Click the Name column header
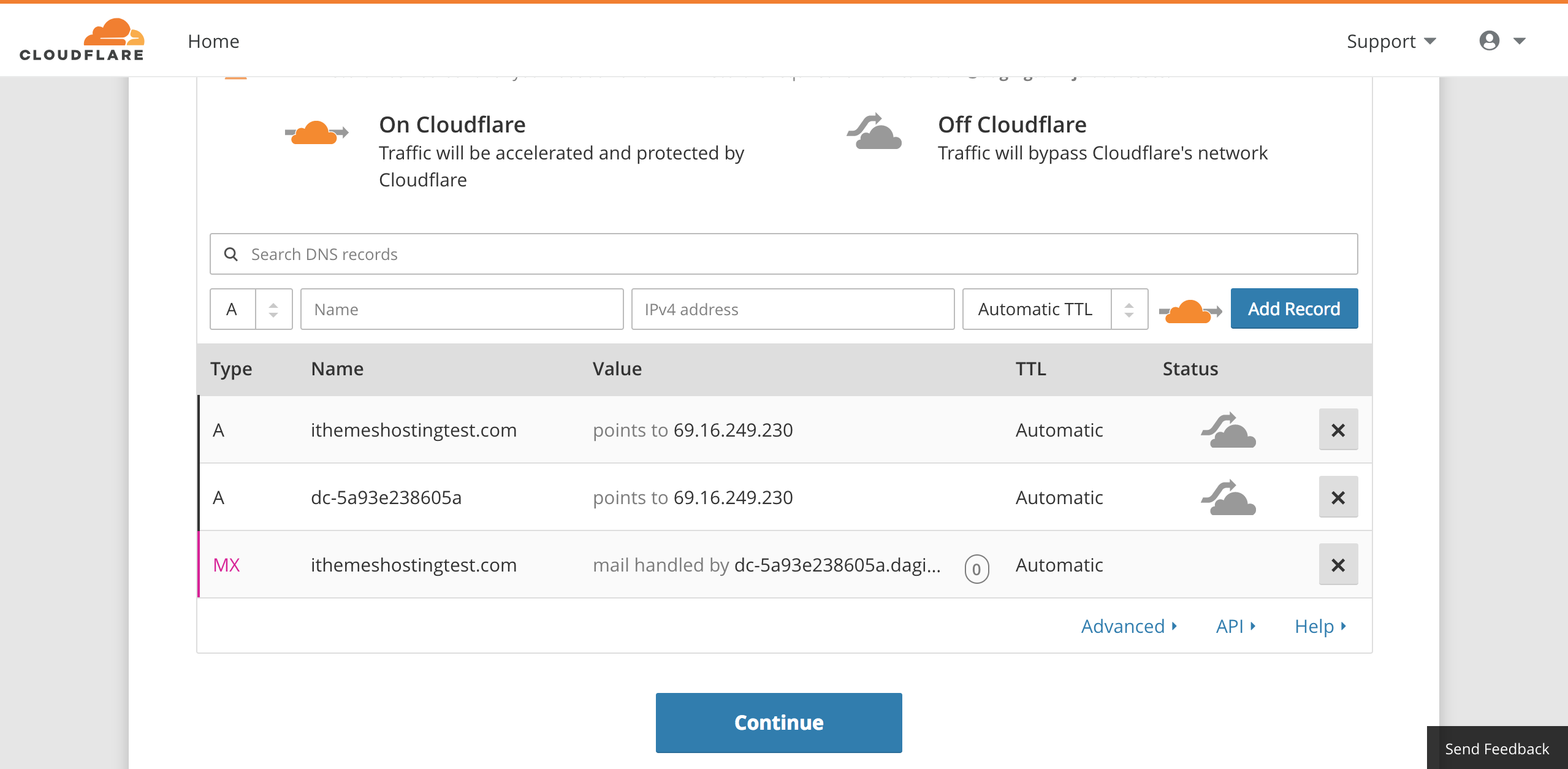This screenshot has height=769, width=1568. tap(337, 369)
